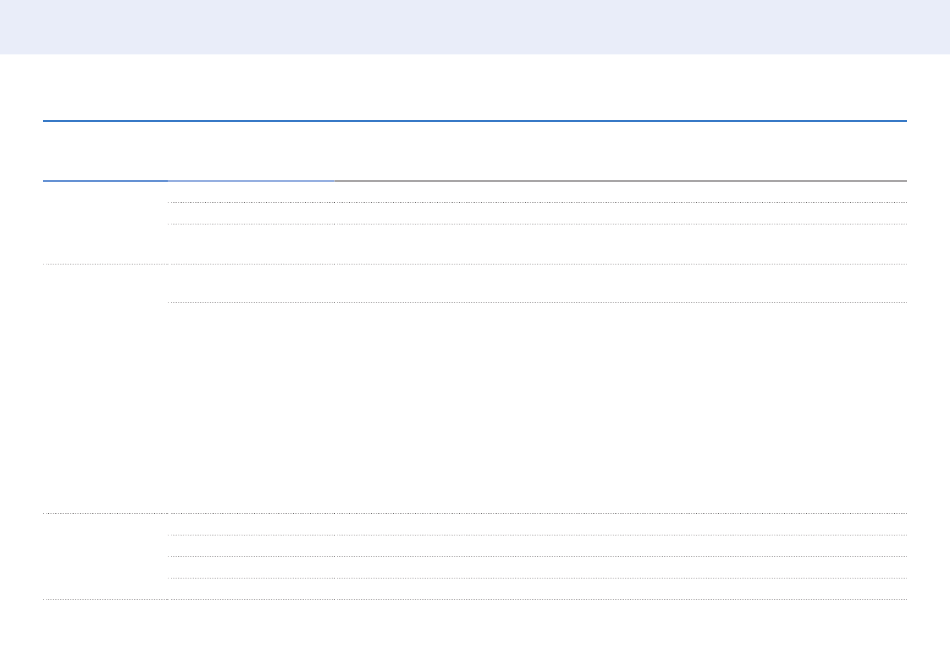Click the first row of the bottom section
Image resolution: width=950 pixels, height=672 pixels.
(x=537, y=525)
